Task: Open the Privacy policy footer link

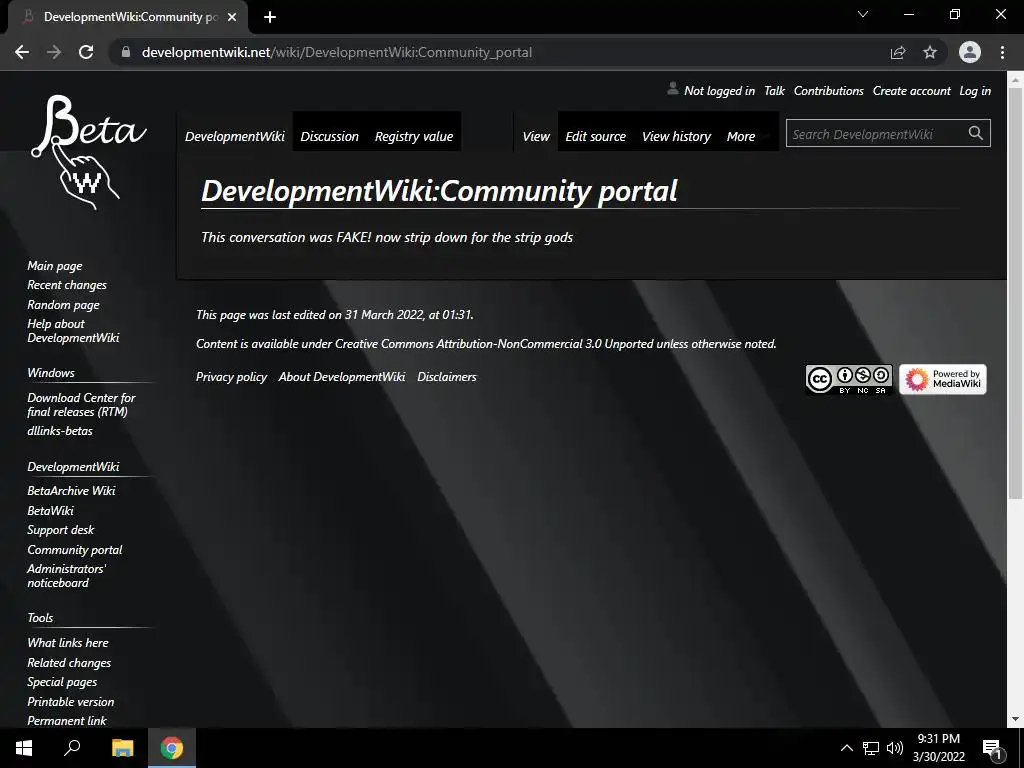Action: tap(231, 377)
